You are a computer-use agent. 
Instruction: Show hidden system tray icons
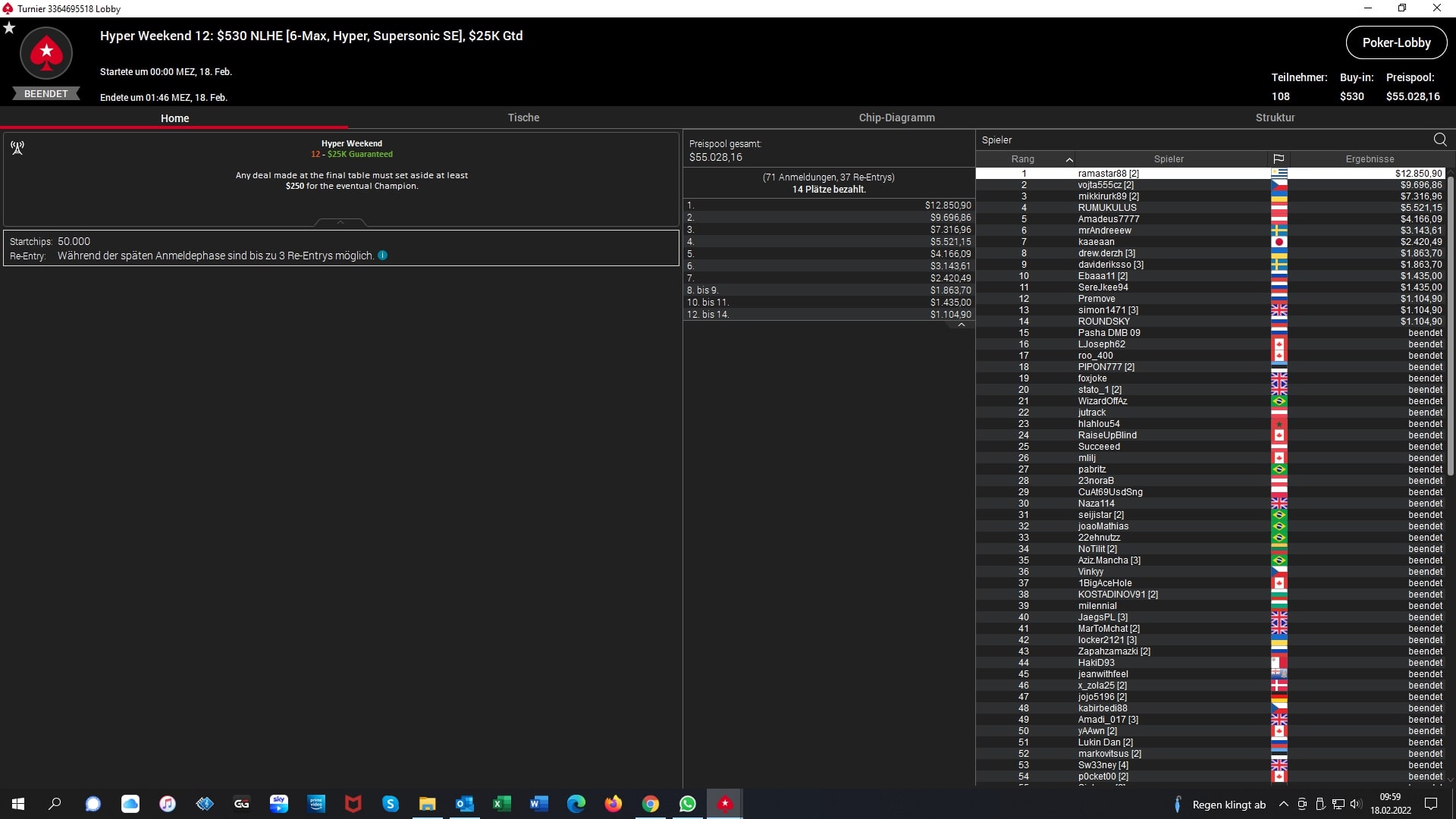(x=1283, y=804)
